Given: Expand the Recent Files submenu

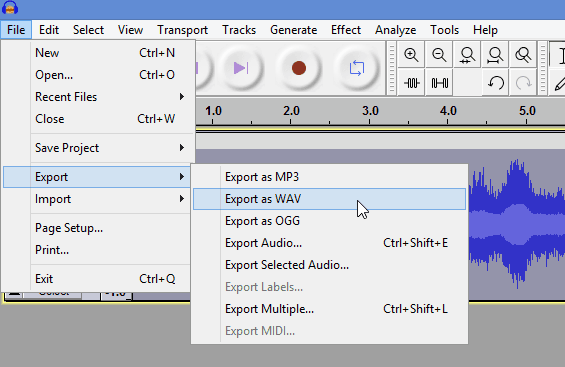Looking at the screenshot, I should [97, 97].
